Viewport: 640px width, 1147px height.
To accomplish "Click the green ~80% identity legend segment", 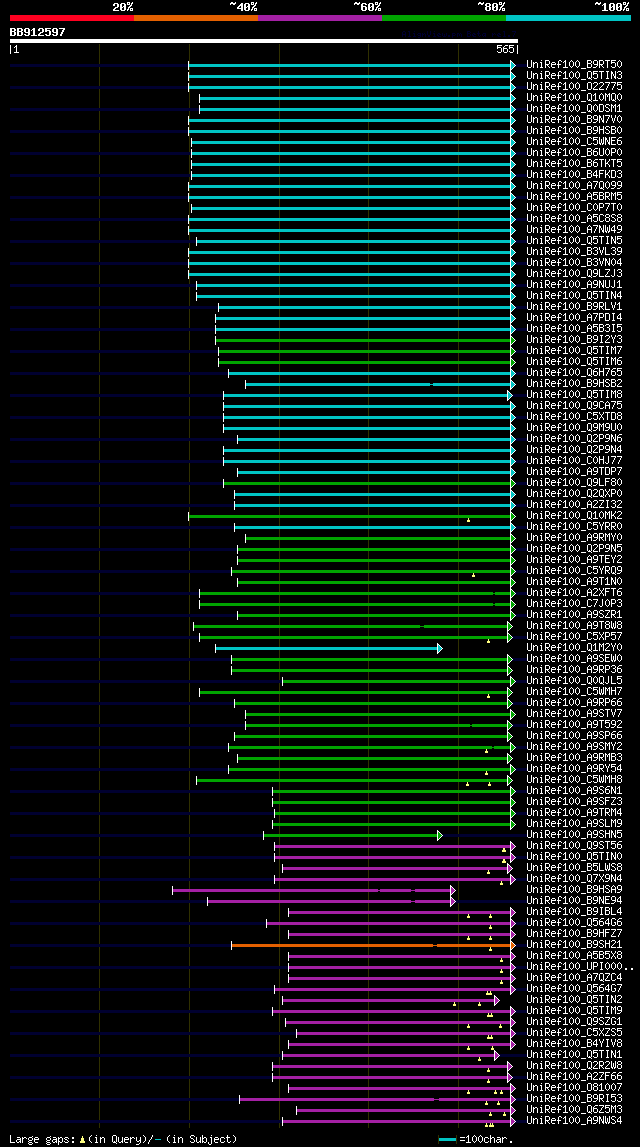I will pyautogui.click(x=444, y=18).
